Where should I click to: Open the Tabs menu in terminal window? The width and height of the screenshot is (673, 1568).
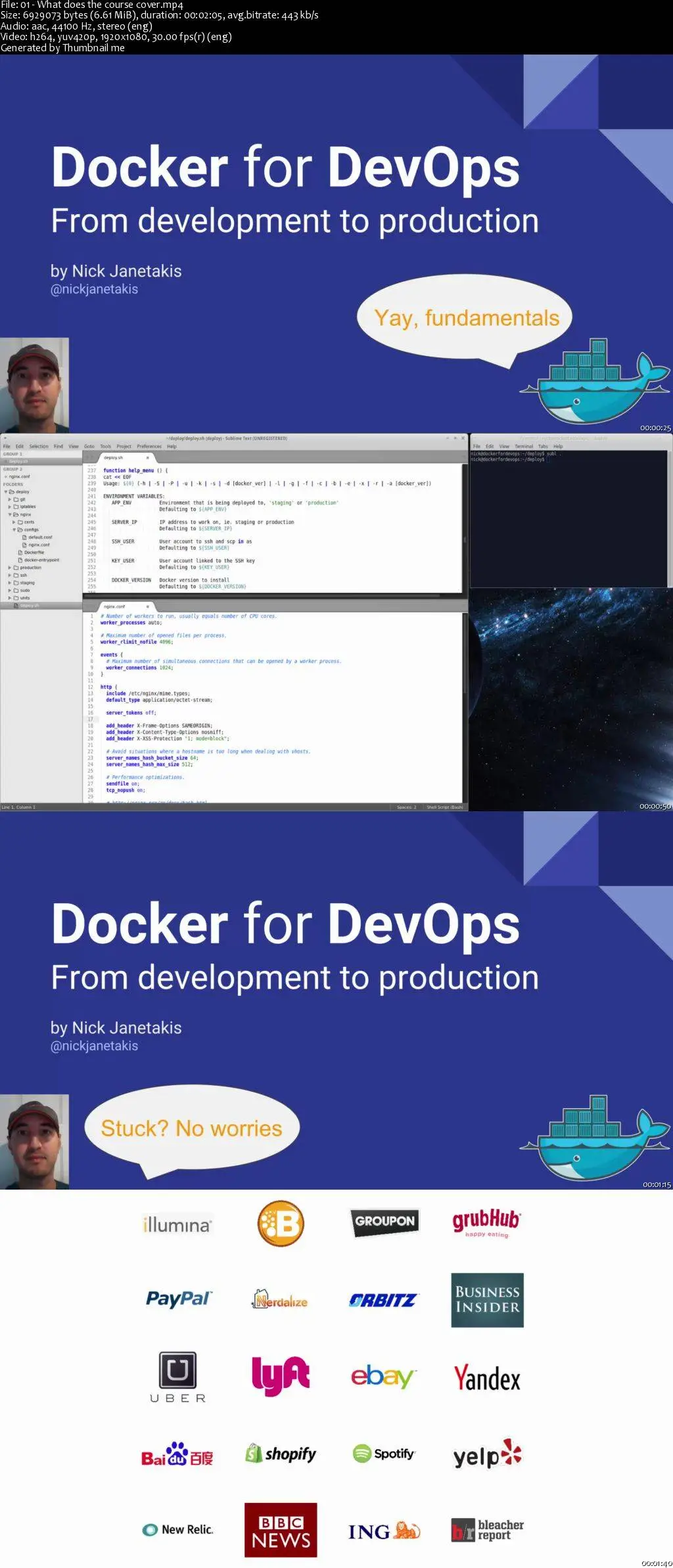pos(543,446)
